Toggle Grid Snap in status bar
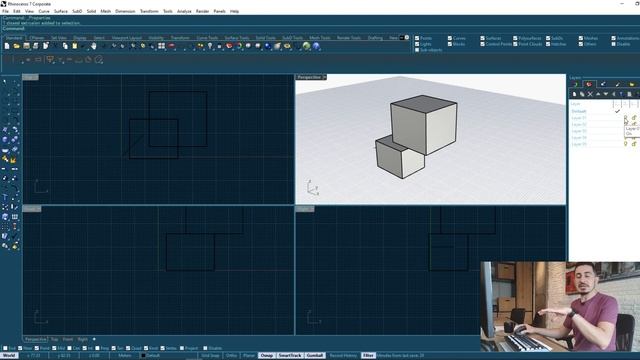Screen dimensions: 640x360 210,356
